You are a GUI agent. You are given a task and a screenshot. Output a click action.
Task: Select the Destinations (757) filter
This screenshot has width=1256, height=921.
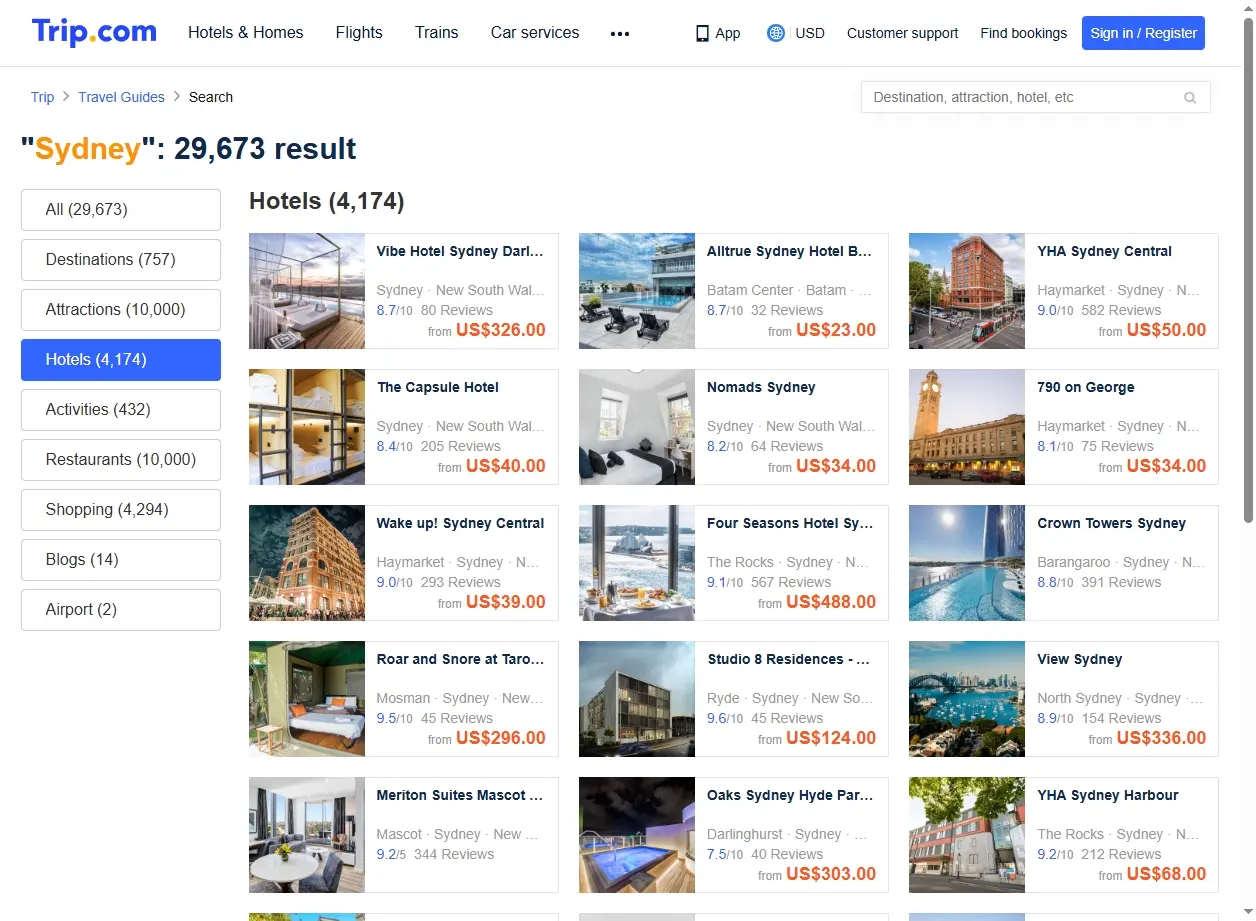(x=121, y=260)
